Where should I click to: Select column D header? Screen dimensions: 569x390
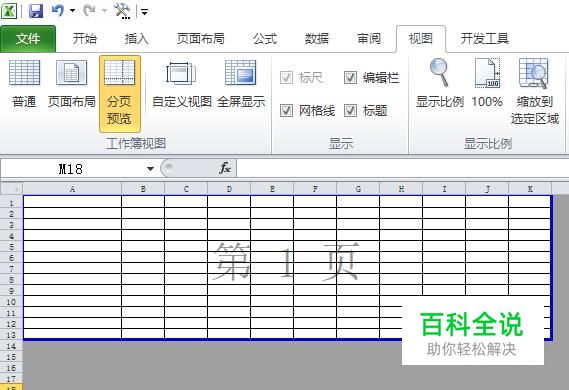[x=229, y=189]
